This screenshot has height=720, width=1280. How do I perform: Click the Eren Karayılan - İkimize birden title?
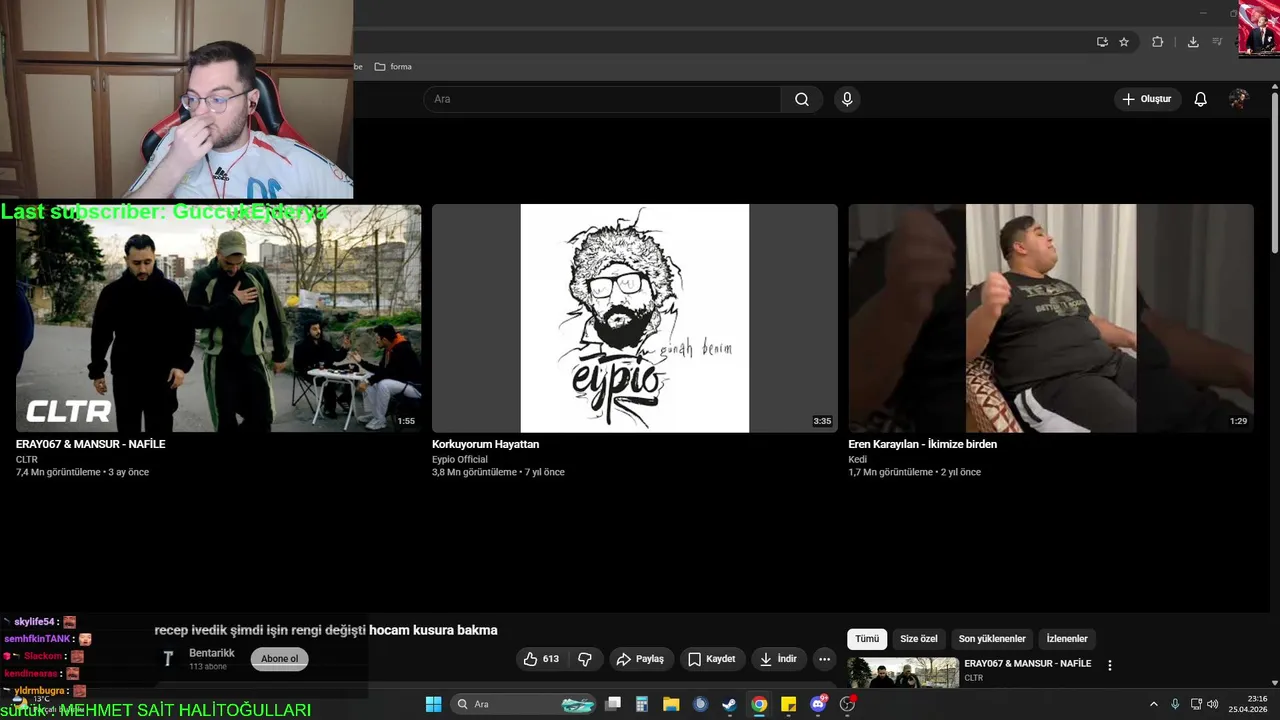pyautogui.click(x=922, y=444)
